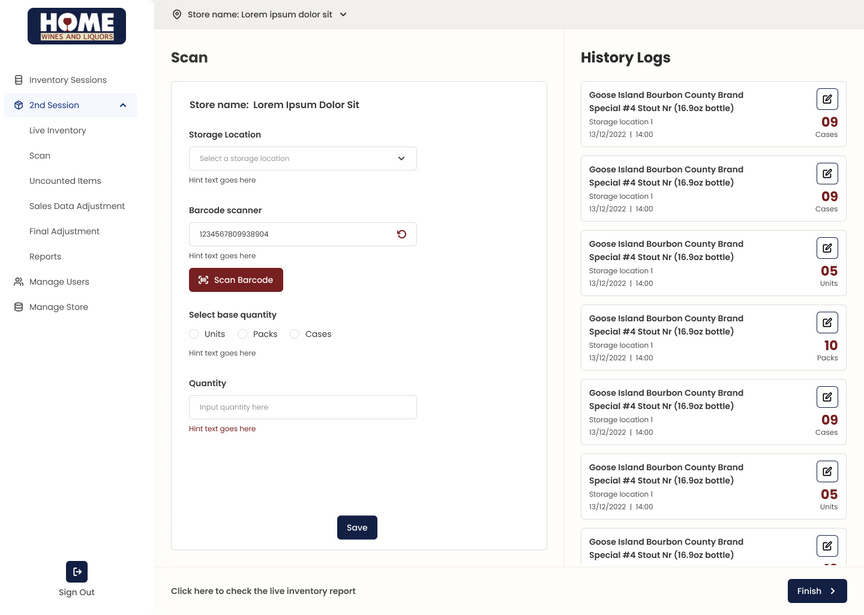This screenshot has width=864, height=615.
Task: Click the Manage Store database icon
Action: click(x=18, y=307)
